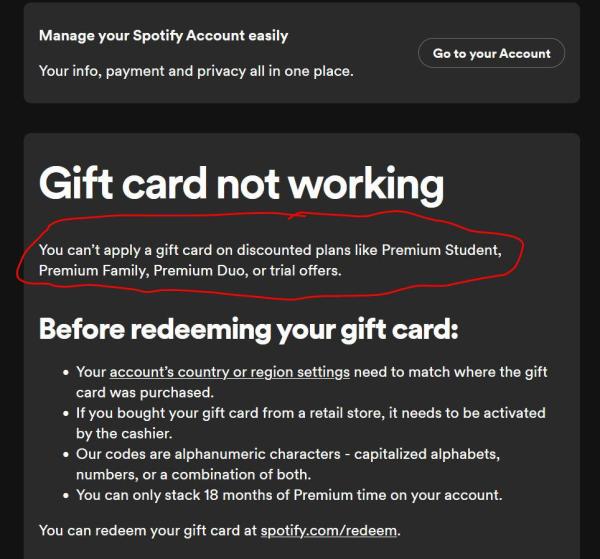Click the bullet dot before Our codes item
This screenshot has width=600, height=559.
pos(66,455)
